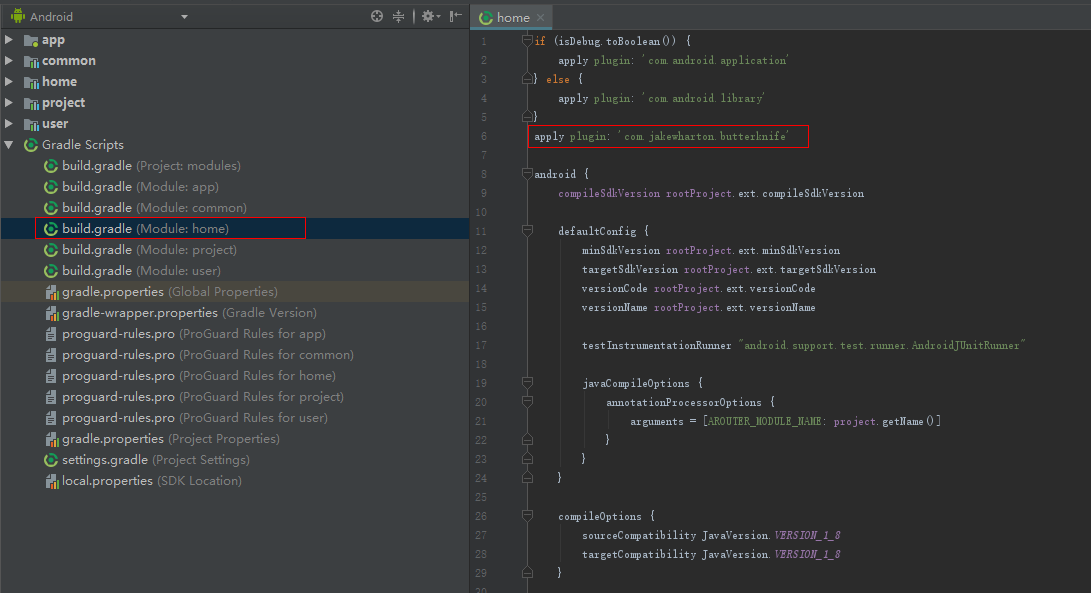Screen dimensions: 1091x593
Task: Open the Android view dropdown
Action: (x=184, y=17)
